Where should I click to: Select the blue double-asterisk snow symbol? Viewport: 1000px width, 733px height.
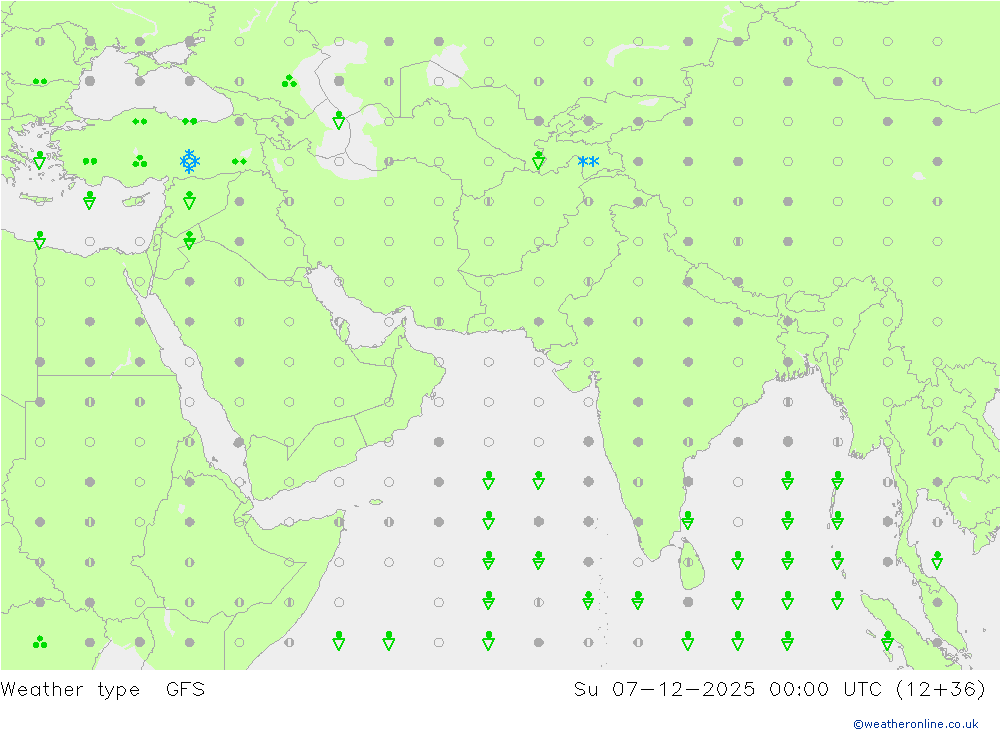tap(588, 161)
